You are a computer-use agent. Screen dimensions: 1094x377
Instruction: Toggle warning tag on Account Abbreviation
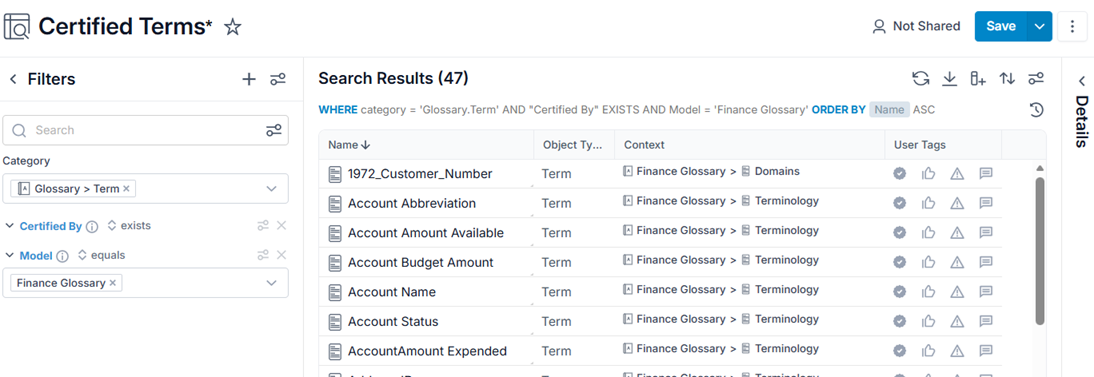click(957, 203)
